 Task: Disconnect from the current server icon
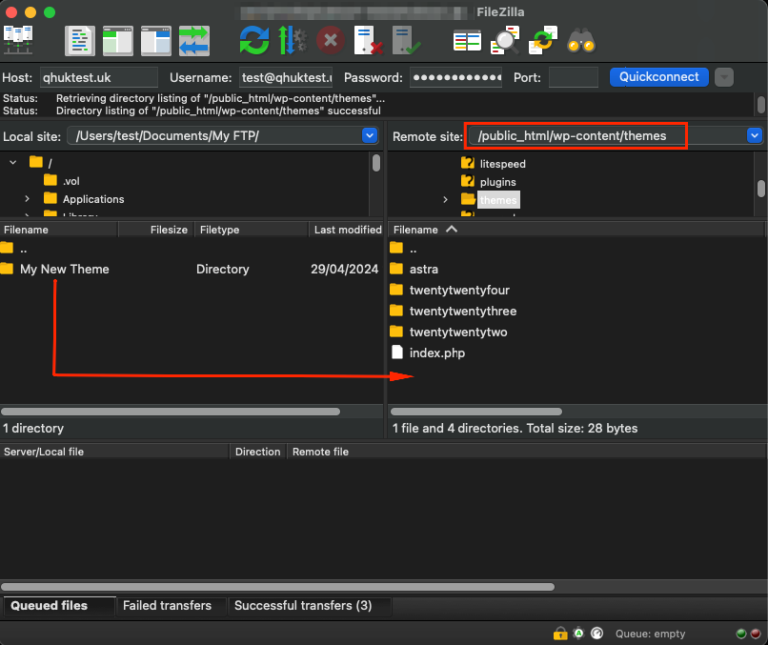[x=368, y=40]
